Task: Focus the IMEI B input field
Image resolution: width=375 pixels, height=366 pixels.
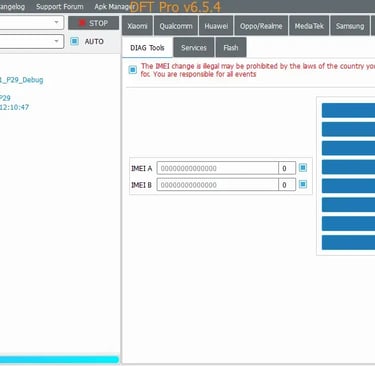Action: [218, 185]
